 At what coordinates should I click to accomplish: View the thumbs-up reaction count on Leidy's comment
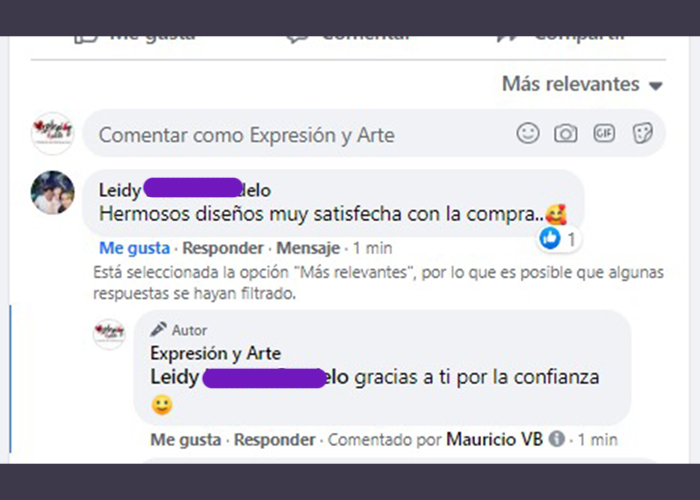tap(559, 239)
